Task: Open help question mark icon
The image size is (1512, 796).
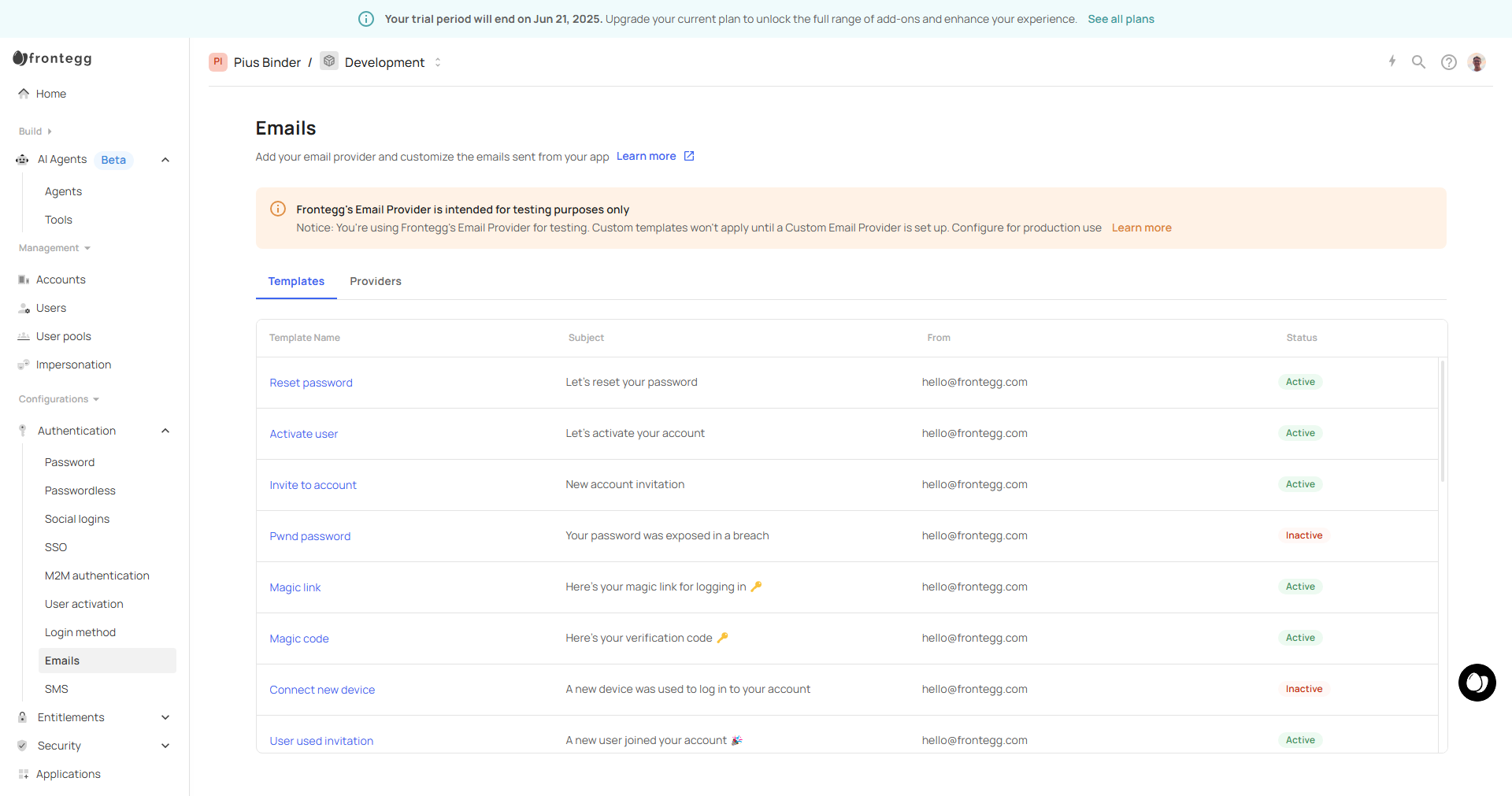Action: [1449, 62]
